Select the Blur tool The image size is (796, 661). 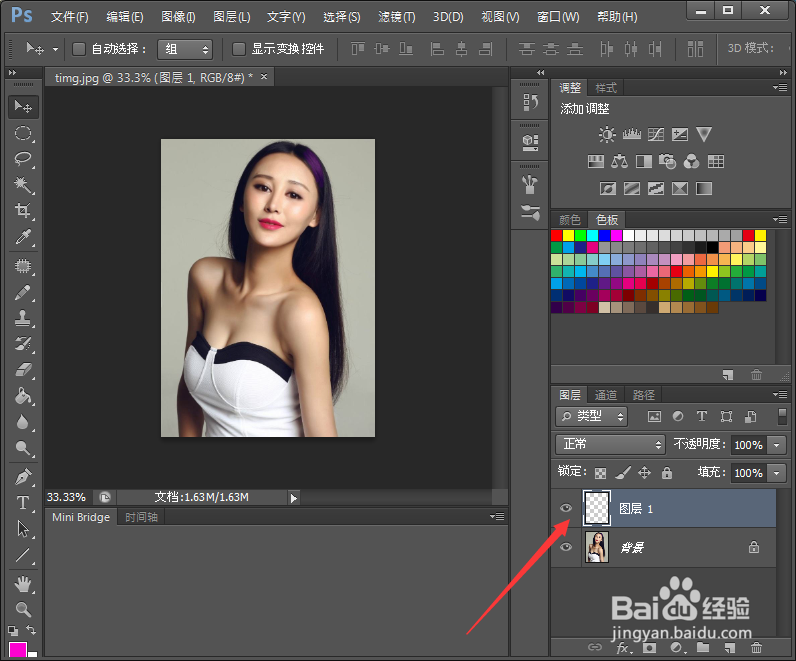tap(23, 421)
